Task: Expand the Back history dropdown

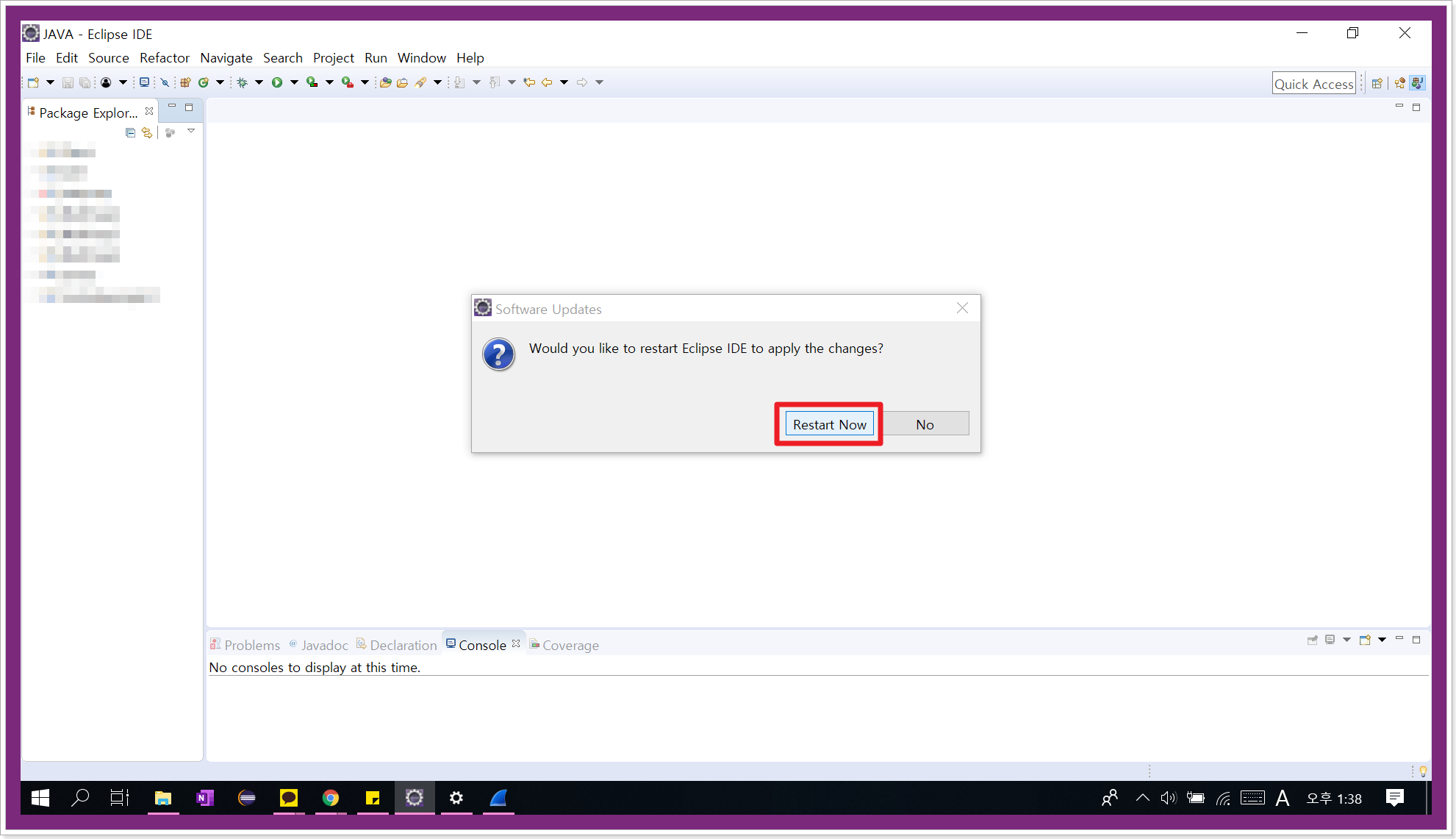Action: (564, 82)
